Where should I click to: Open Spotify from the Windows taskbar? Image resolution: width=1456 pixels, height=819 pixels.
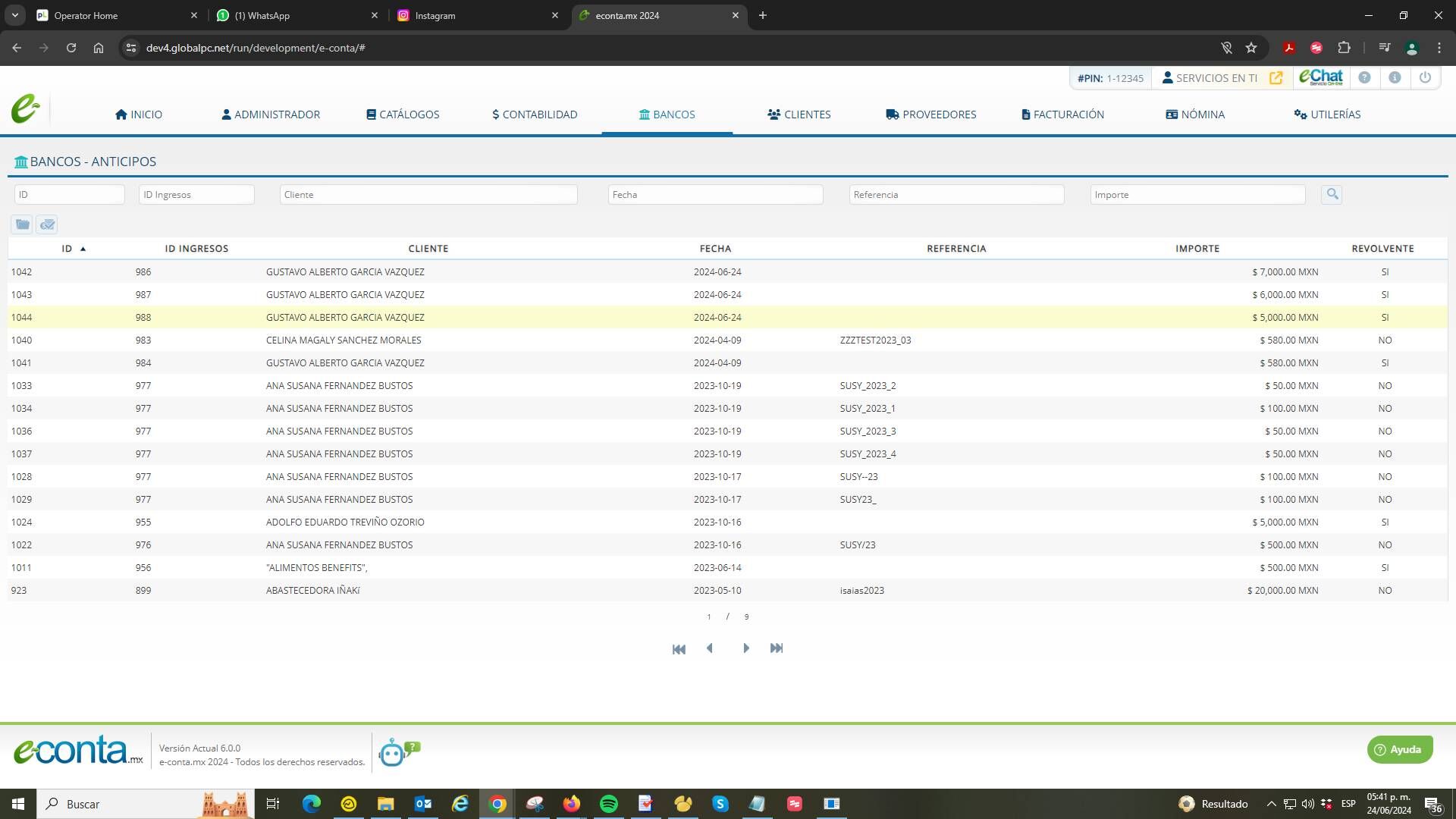608,804
